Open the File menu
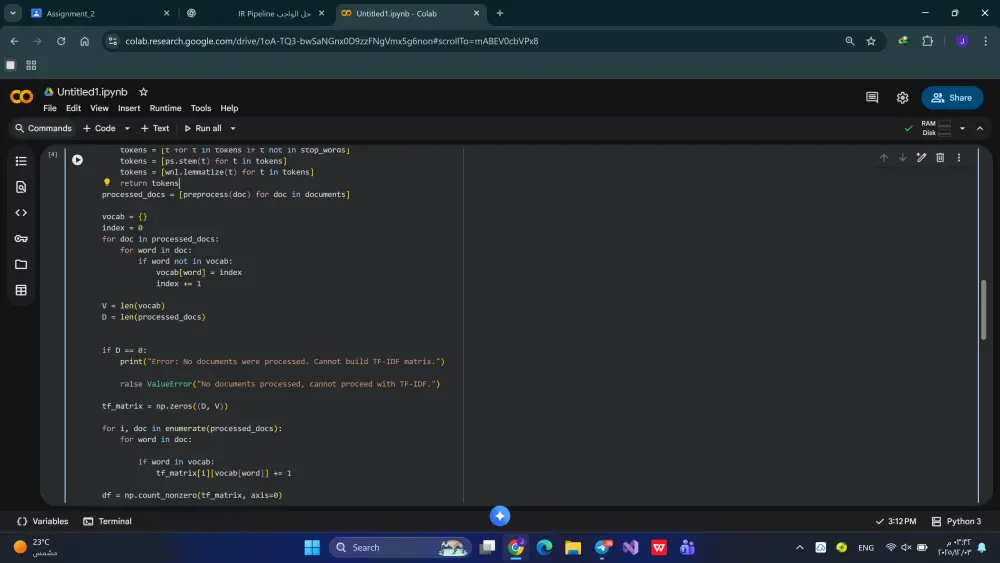This screenshot has height=563, width=1000. point(50,108)
